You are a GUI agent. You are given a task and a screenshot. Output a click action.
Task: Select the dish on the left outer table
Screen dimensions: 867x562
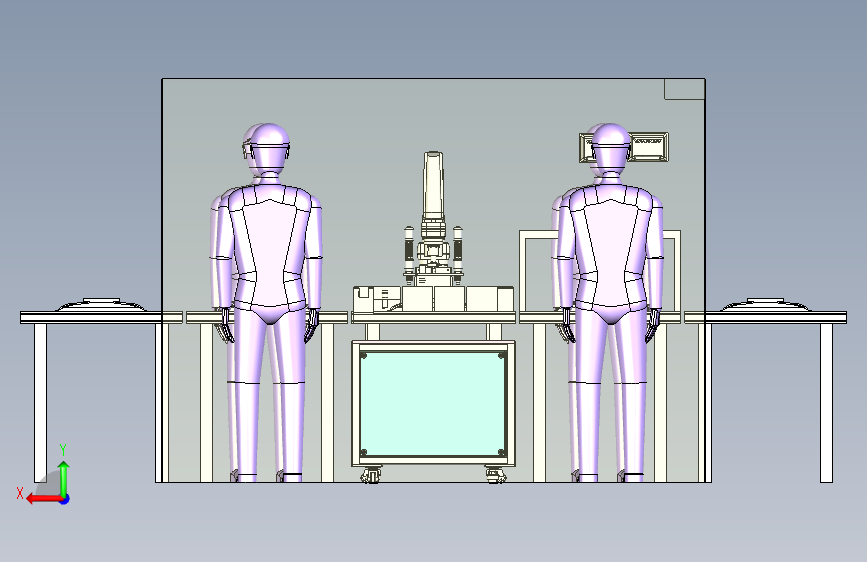tap(102, 305)
